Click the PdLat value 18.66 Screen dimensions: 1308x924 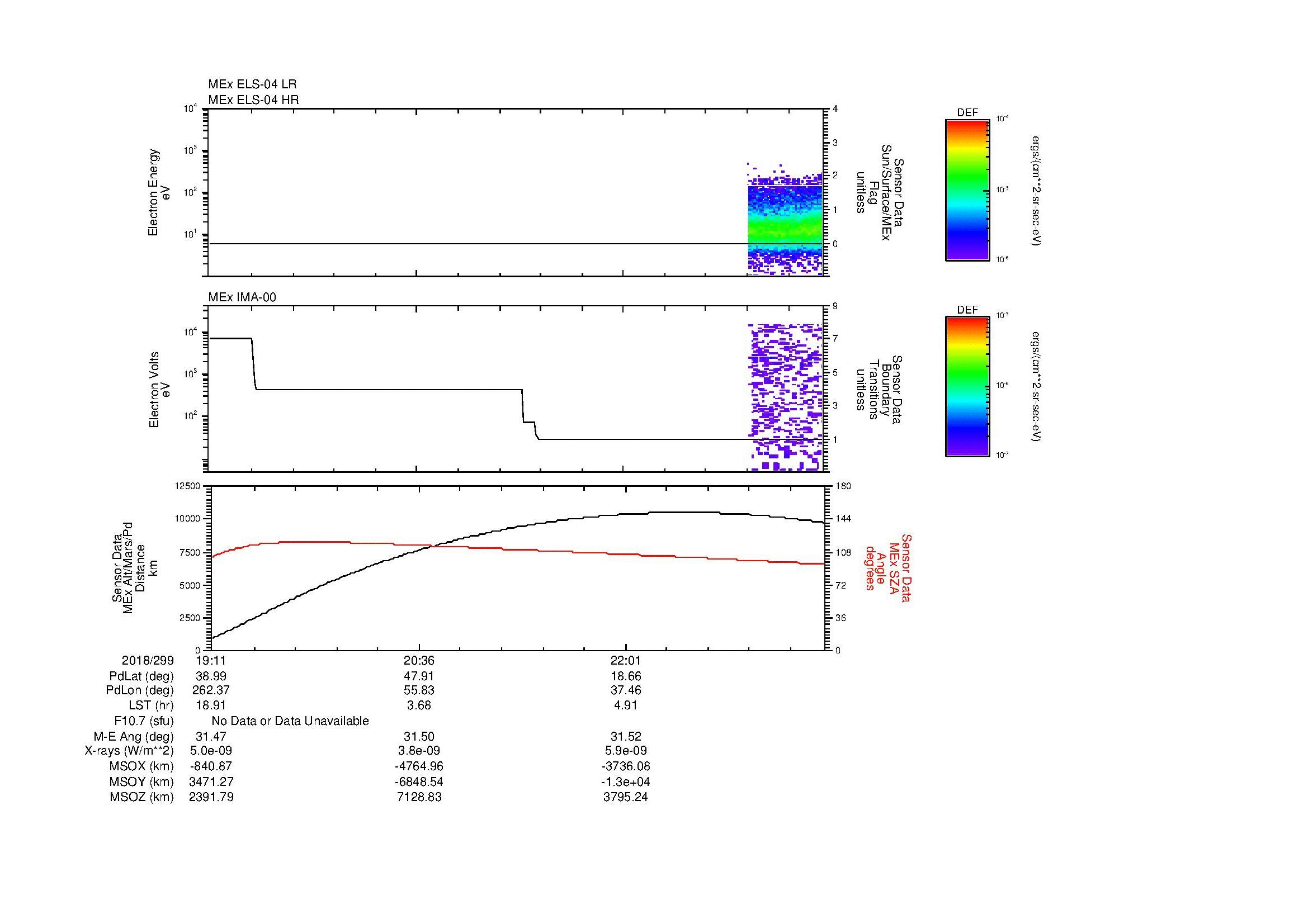tap(626, 676)
